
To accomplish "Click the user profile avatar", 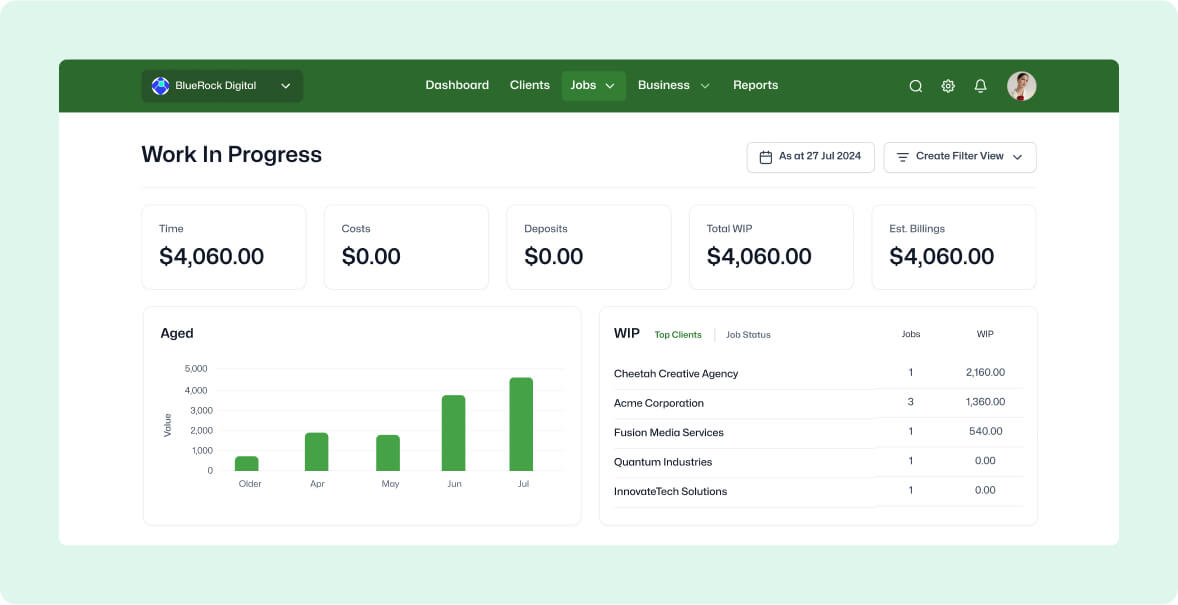I will (x=1022, y=86).
